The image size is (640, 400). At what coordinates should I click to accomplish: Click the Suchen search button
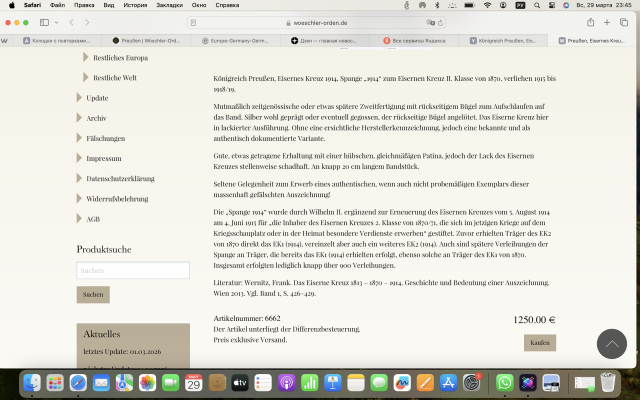[93, 295]
